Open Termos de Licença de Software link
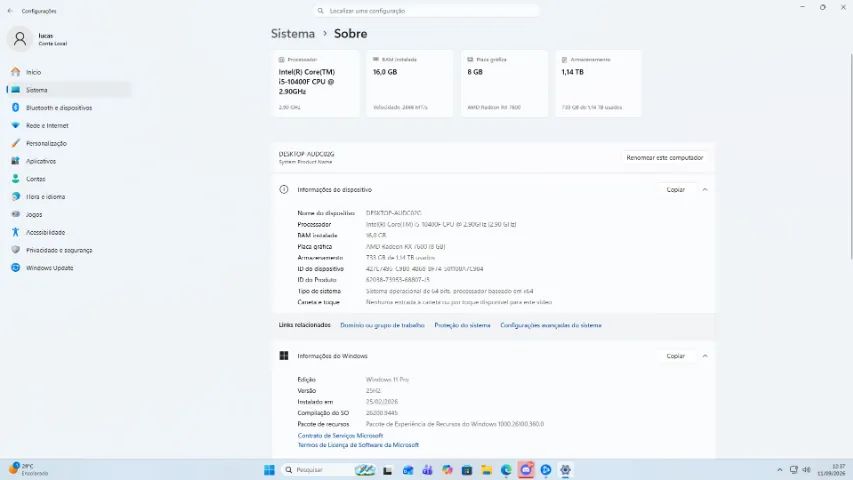The height and width of the screenshot is (480, 853). [358, 445]
